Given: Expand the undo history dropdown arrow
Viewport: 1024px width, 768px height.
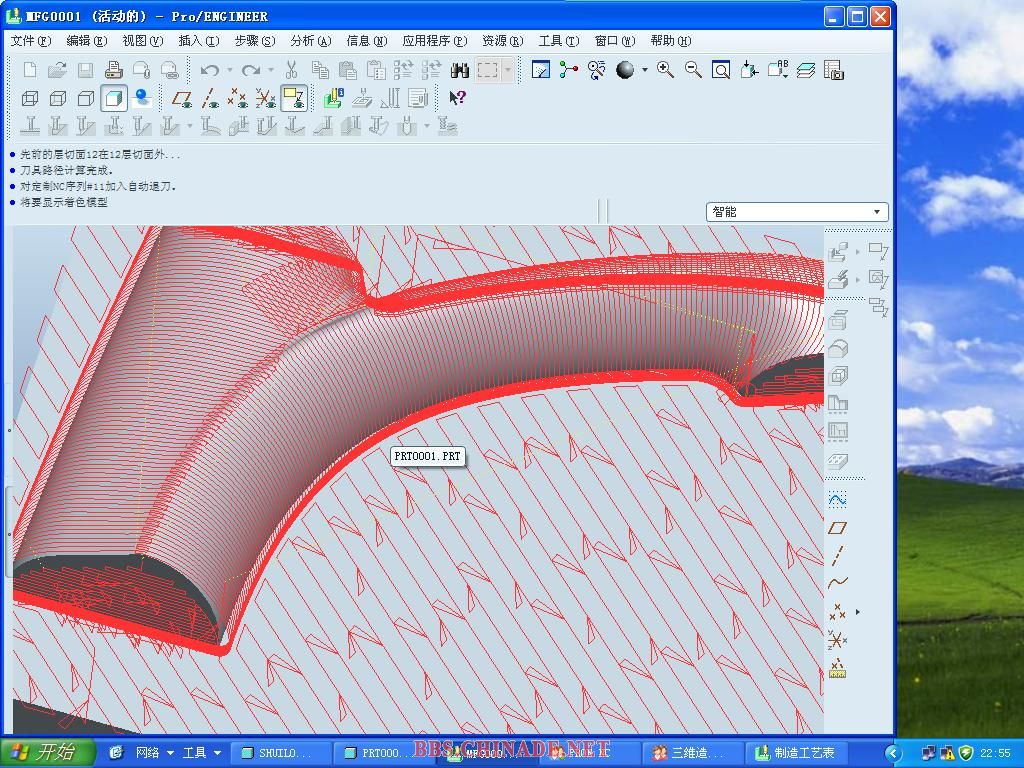Looking at the screenshot, I should click(x=229, y=70).
